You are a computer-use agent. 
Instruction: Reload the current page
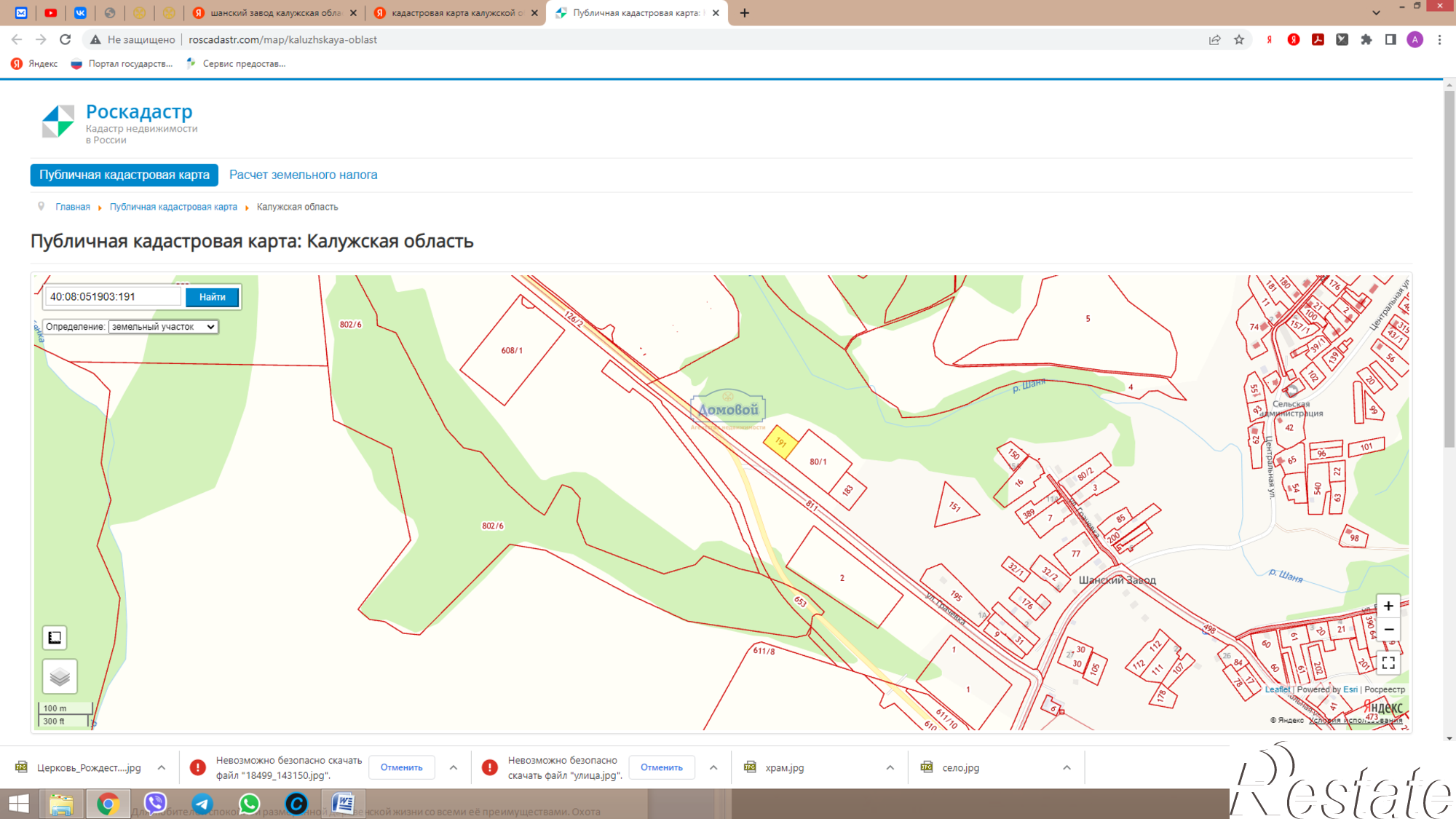click(66, 39)
